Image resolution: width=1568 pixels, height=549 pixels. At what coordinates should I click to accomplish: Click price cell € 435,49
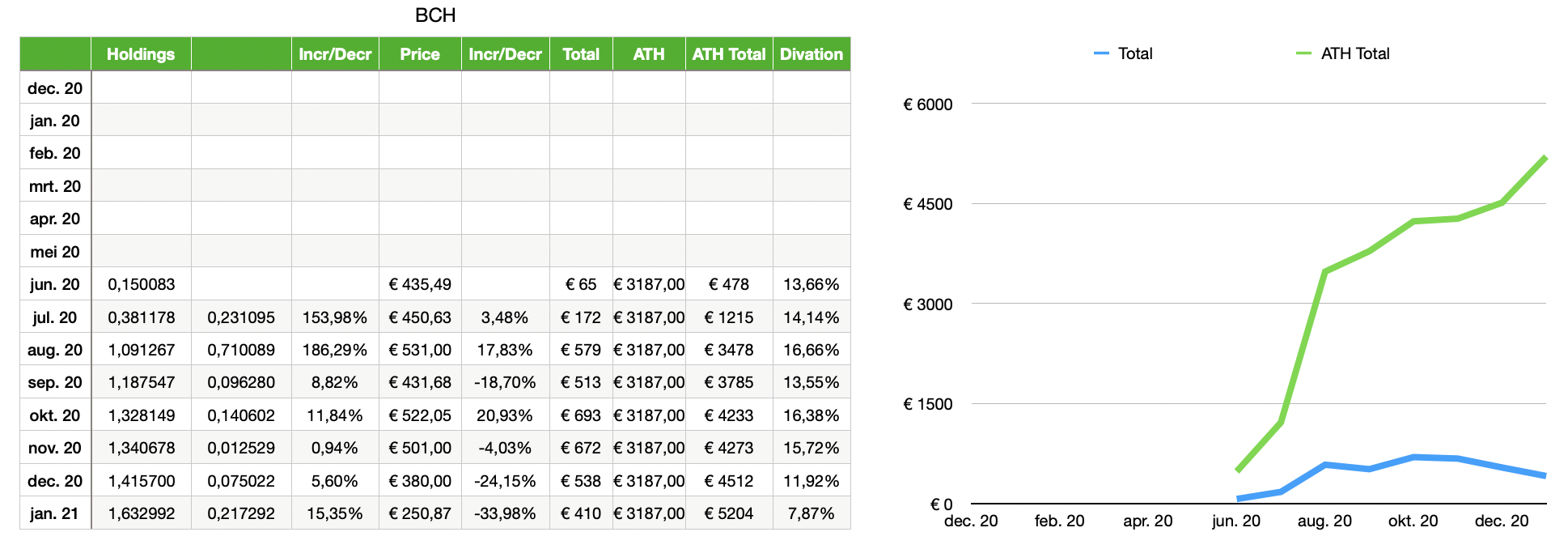coord(420,284)
